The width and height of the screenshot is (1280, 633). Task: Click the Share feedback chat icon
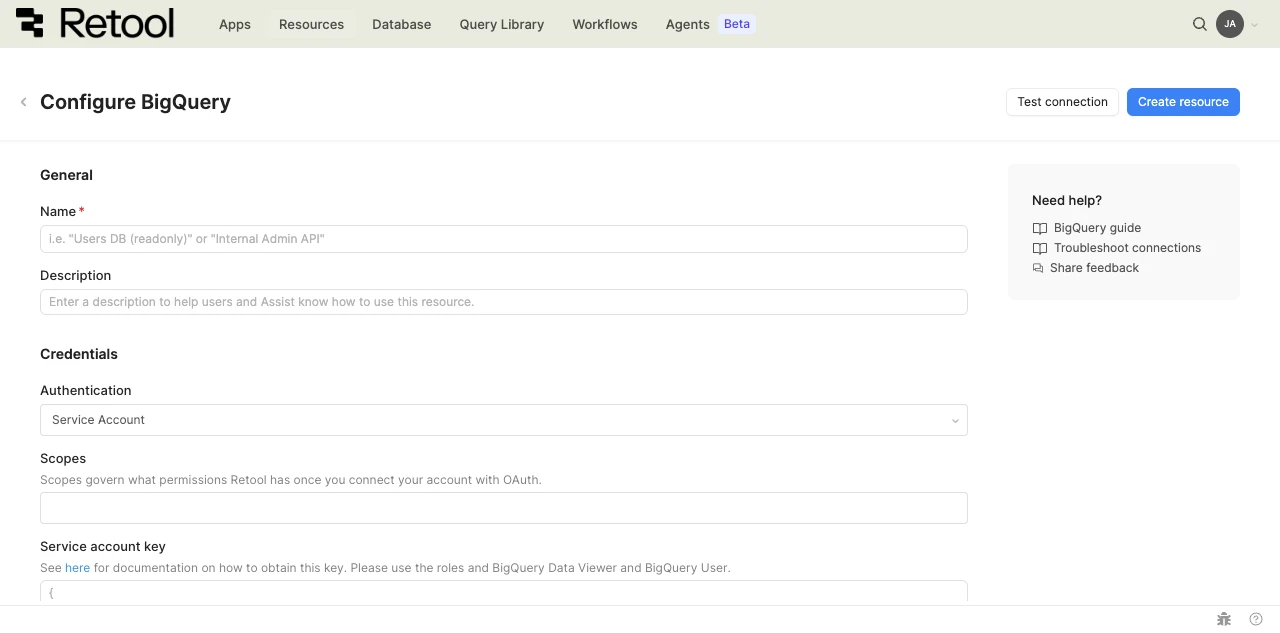(x=1038, y=268)
